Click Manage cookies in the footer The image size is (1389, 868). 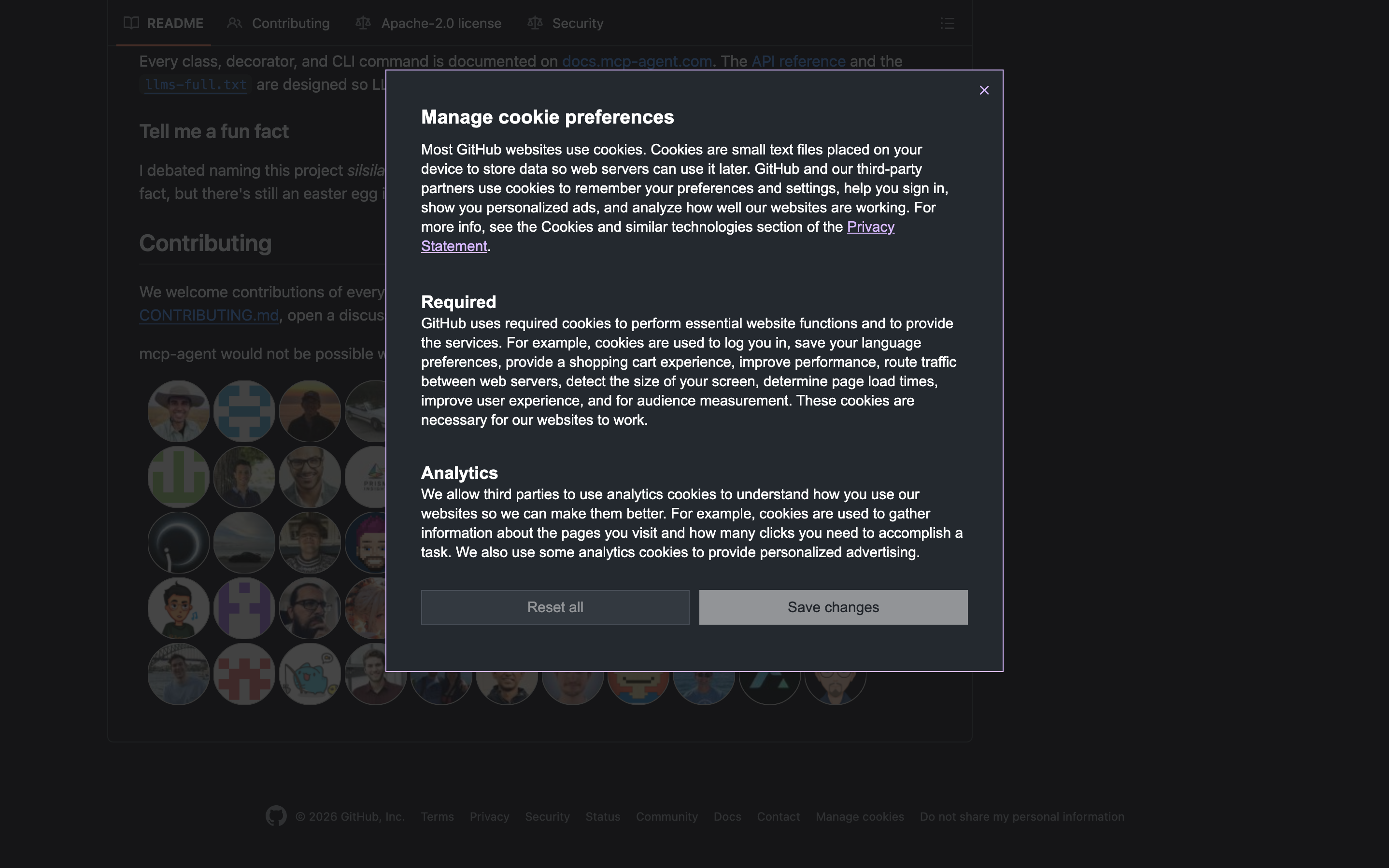(x=860, y=816)
